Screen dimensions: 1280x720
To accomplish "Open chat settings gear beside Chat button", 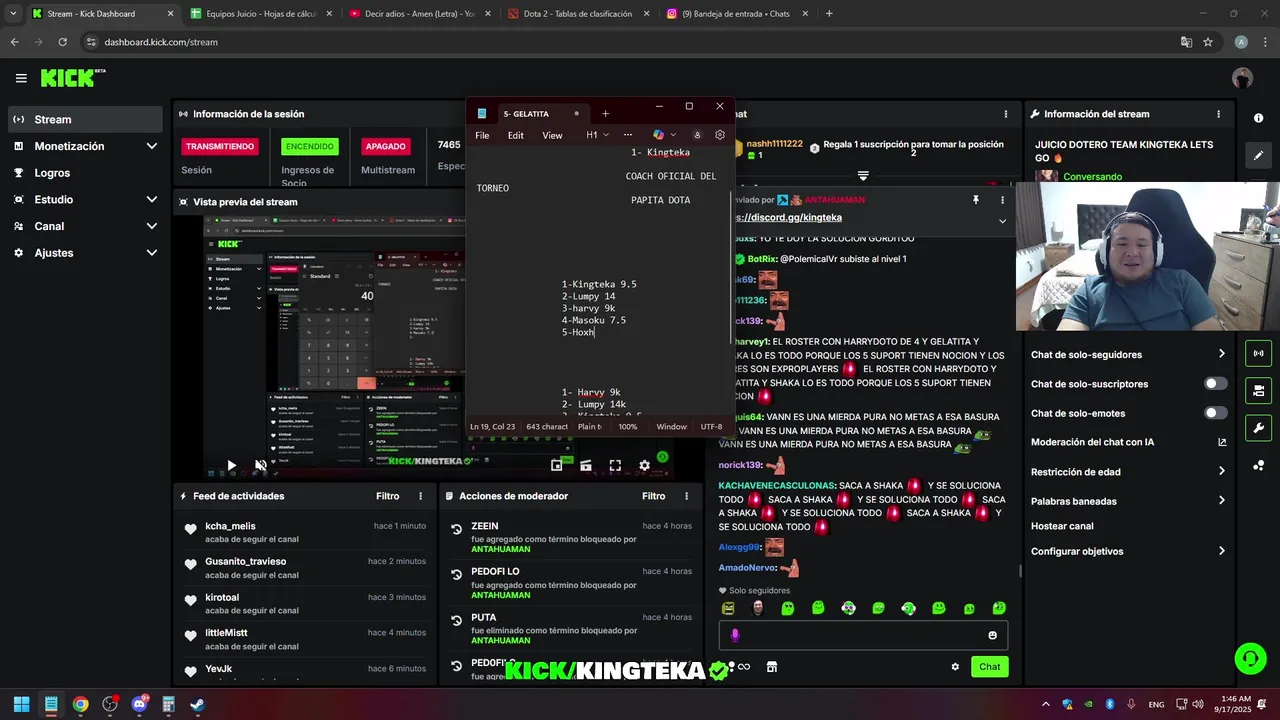I will click(955, 667).
